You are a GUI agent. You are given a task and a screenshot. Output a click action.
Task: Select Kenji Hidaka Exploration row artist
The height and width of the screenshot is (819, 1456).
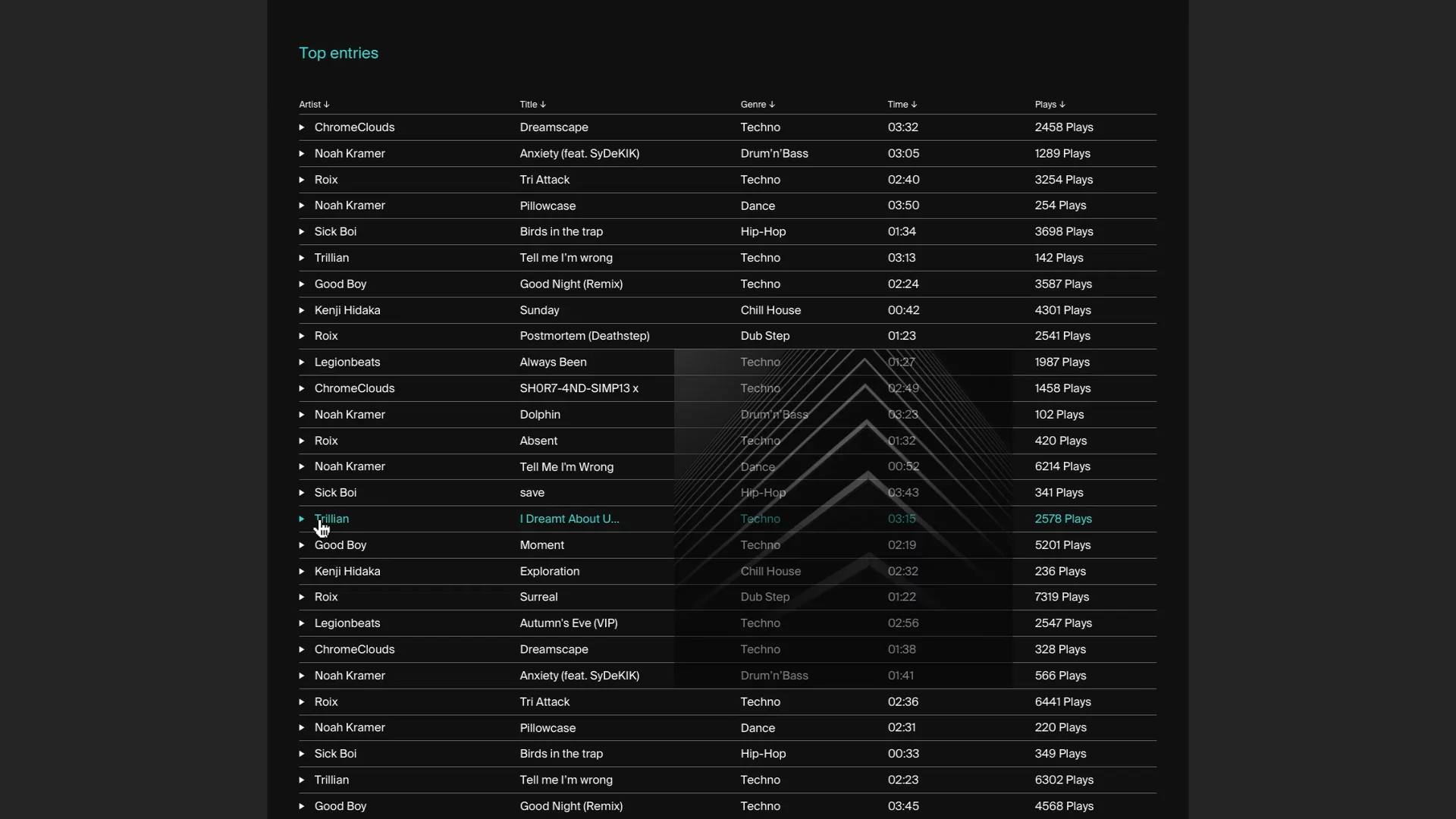[x=347, y=572]
